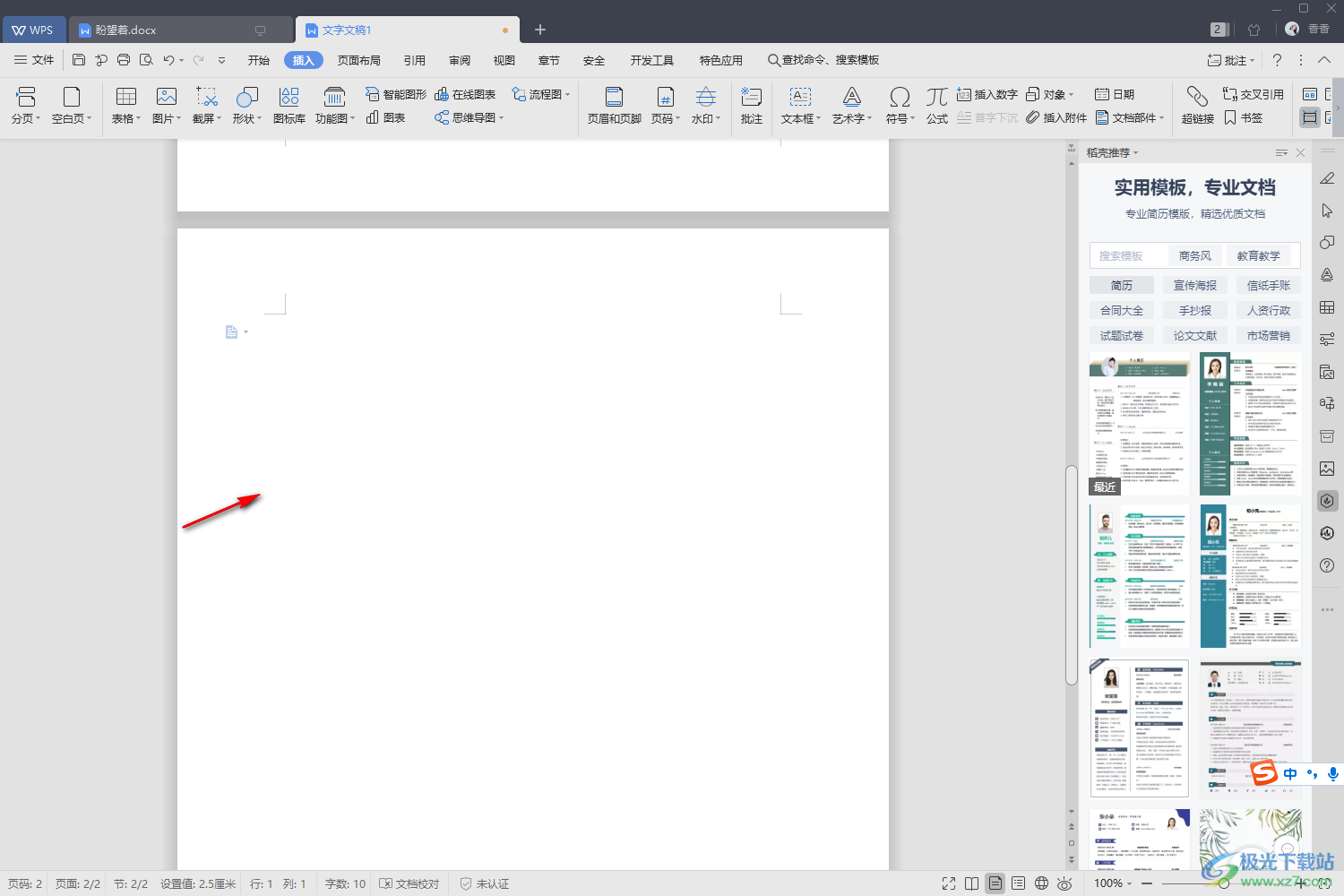Image resolution: width=1344 pixels, height=896 pixels.
Task: Insert a Bookmark (书签)
Action: pos(1244,117)
